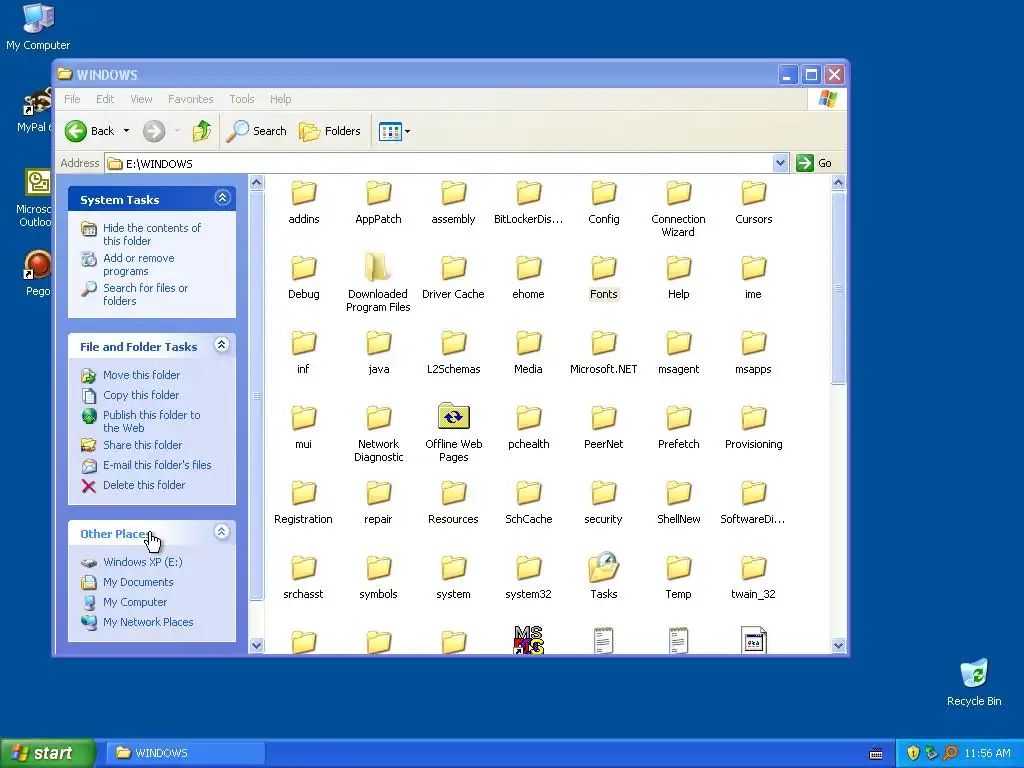Select the system32 folder icon
Screen dimensions: 1024x768
coord(528,569)
